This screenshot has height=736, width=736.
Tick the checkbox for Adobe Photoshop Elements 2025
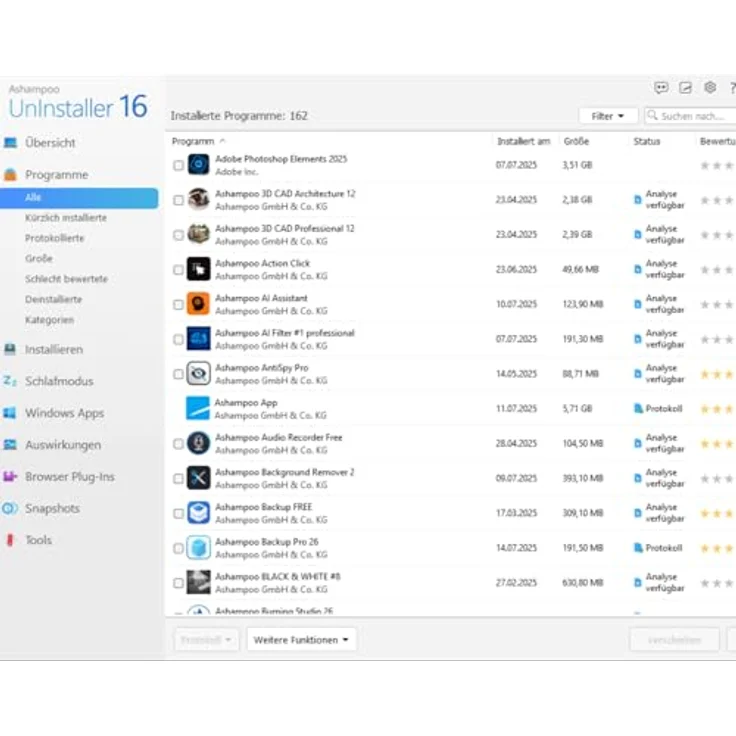178,165
